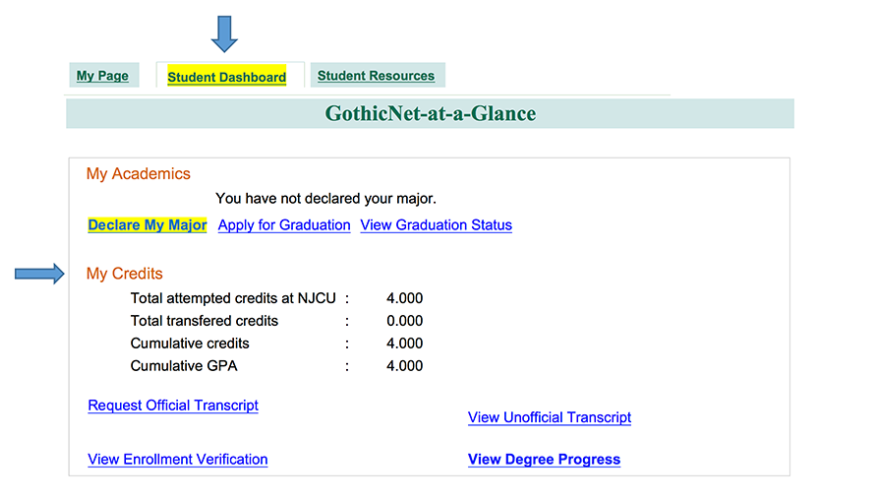
Task: Click the My Academics section heading
Action: tap(138, 174)
